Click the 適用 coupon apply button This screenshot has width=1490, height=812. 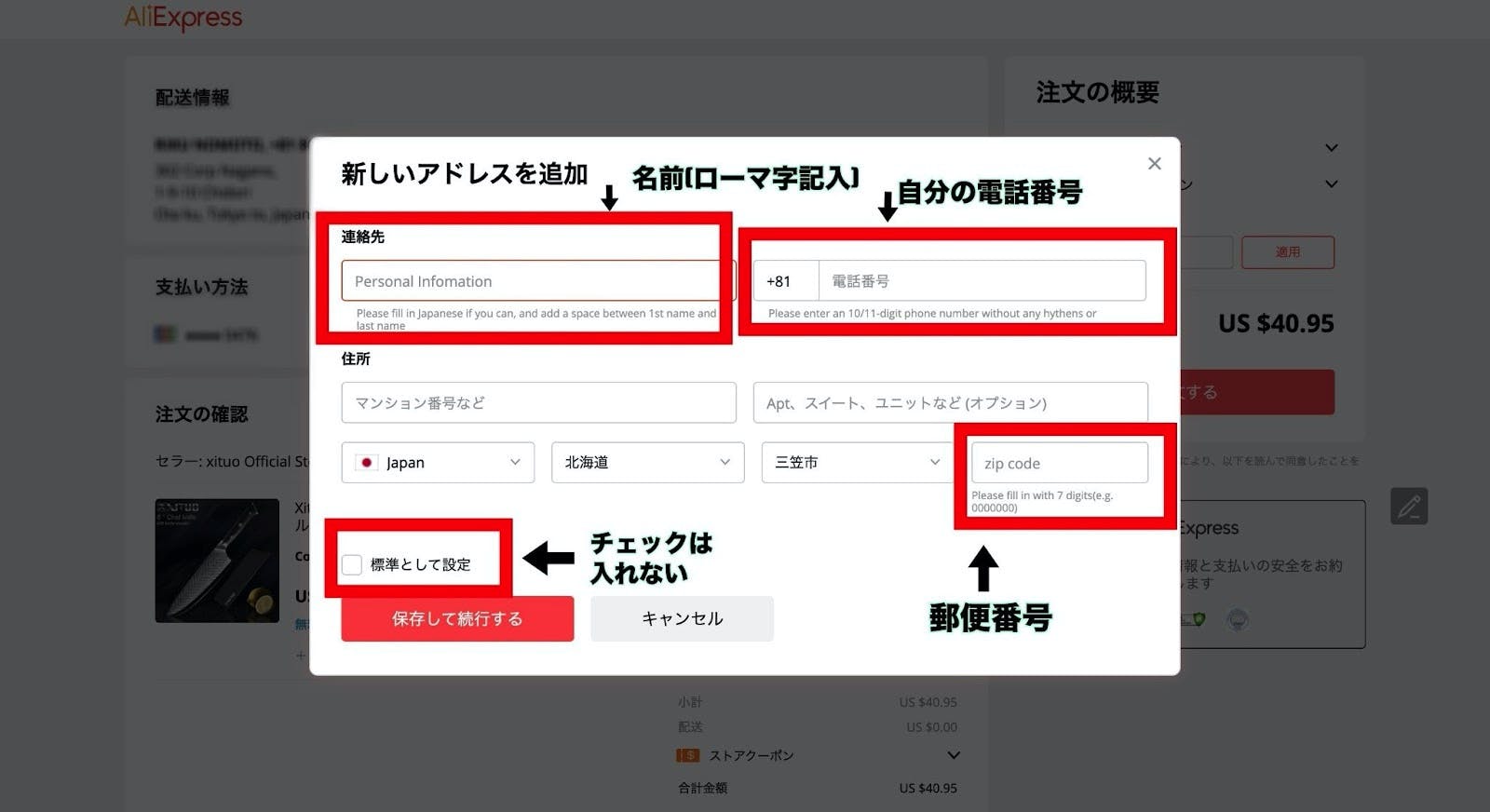click(1287, 252)
